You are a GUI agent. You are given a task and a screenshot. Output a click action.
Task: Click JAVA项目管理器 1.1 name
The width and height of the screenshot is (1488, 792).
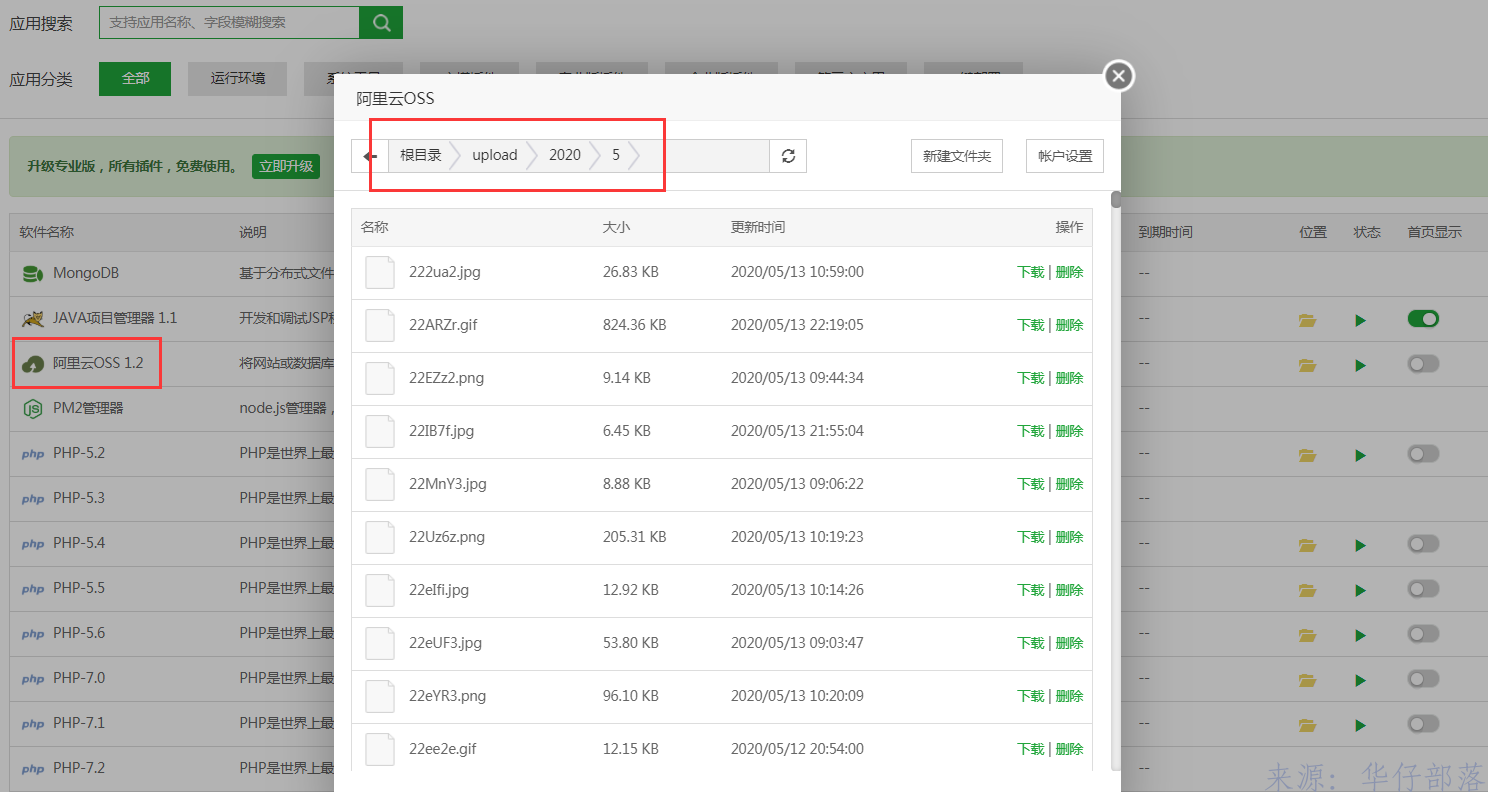[115, 318]
